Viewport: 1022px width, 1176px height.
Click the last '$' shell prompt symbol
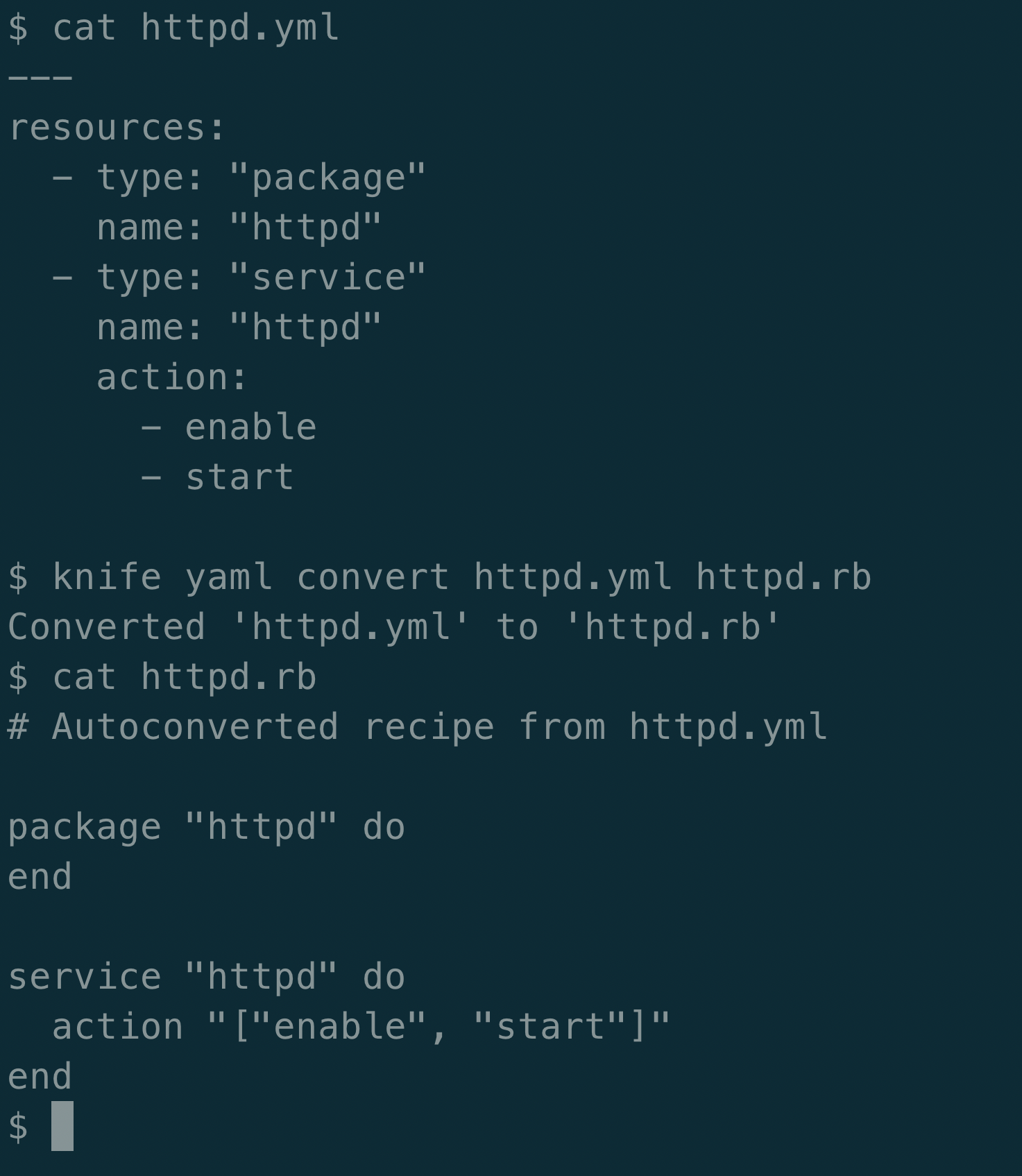(x=19, y=1126)
